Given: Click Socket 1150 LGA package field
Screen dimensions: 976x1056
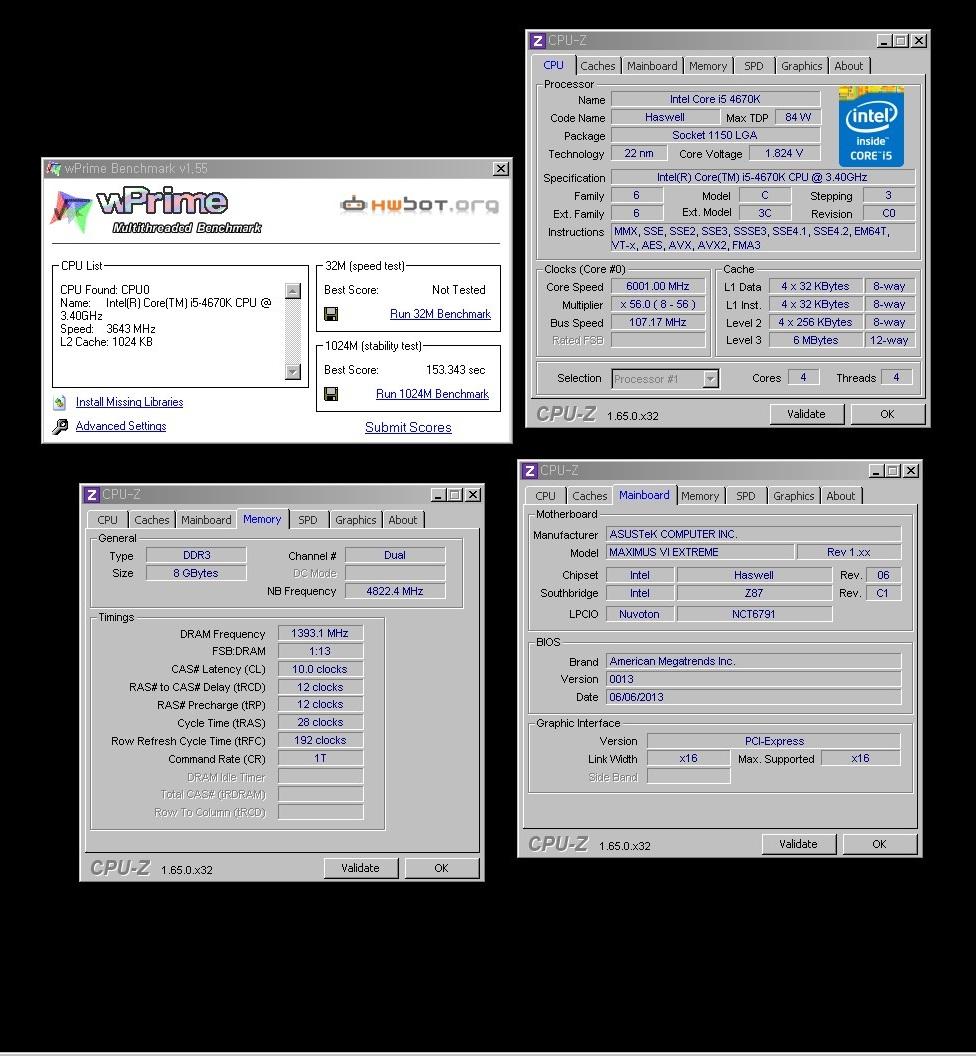Looking at the screenshot, I should 715,135.
